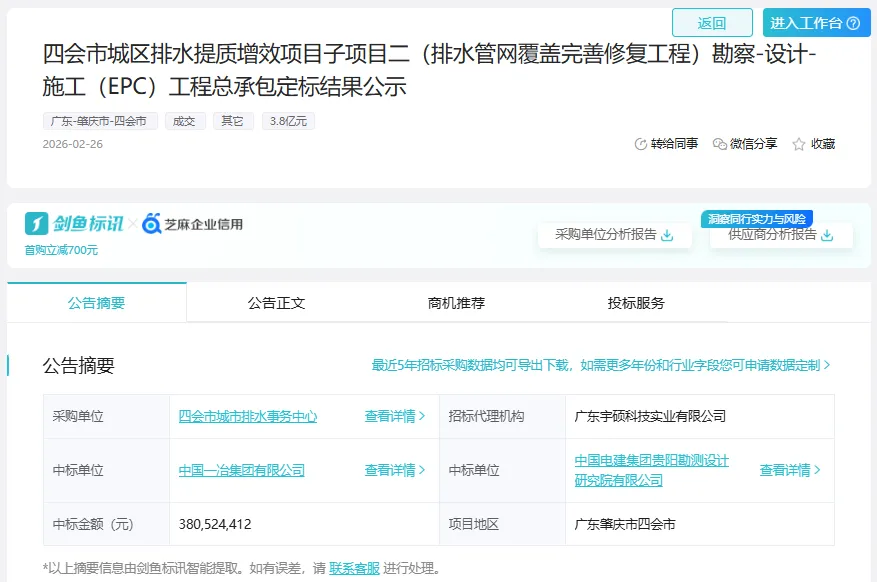This screenshot has height=582, width=877.
Task: Download the 供应商分析报告
Action: tap(827, 235)
